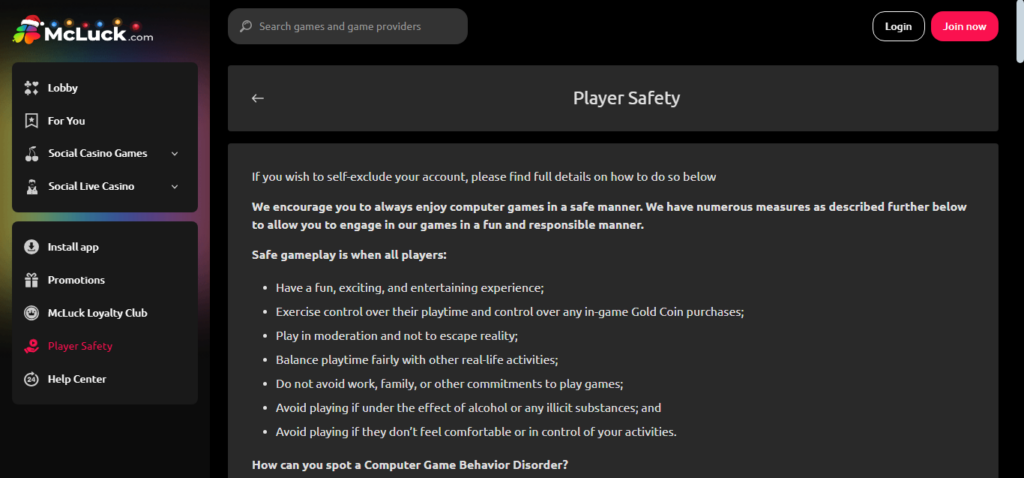Select the For You bookmark icon

tap(31, 121)
